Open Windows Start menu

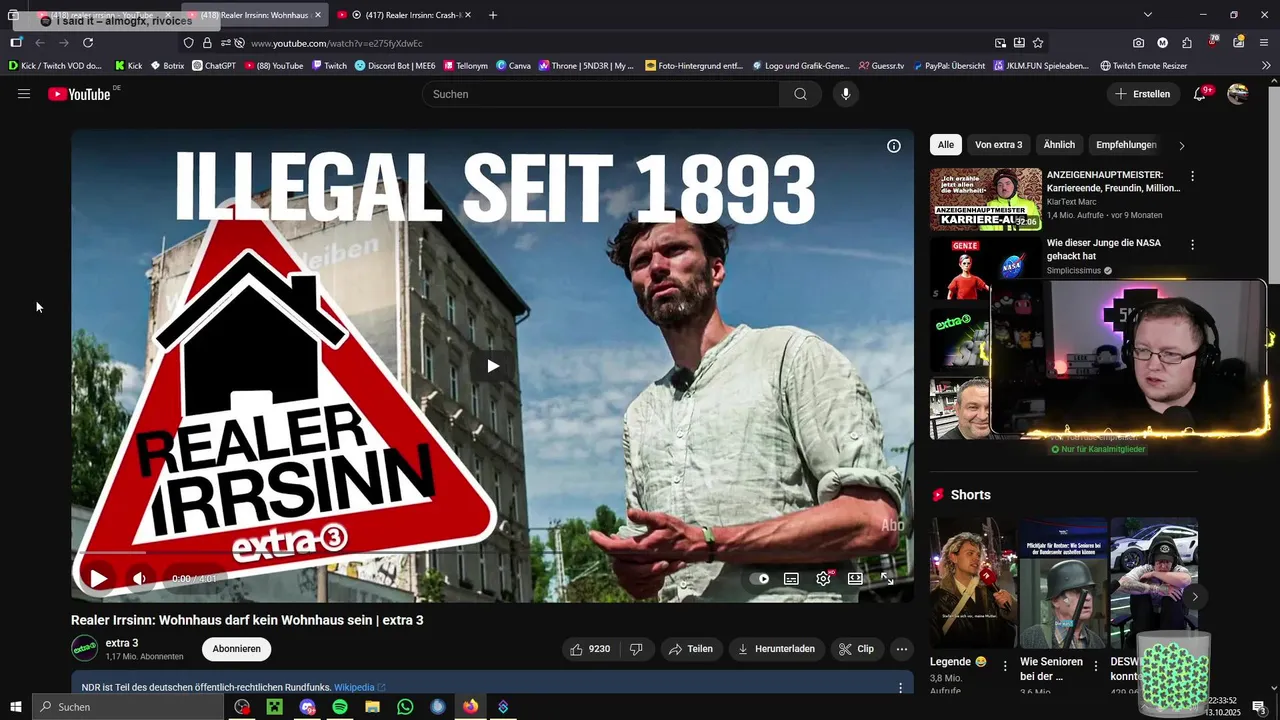tap(15, 707)
